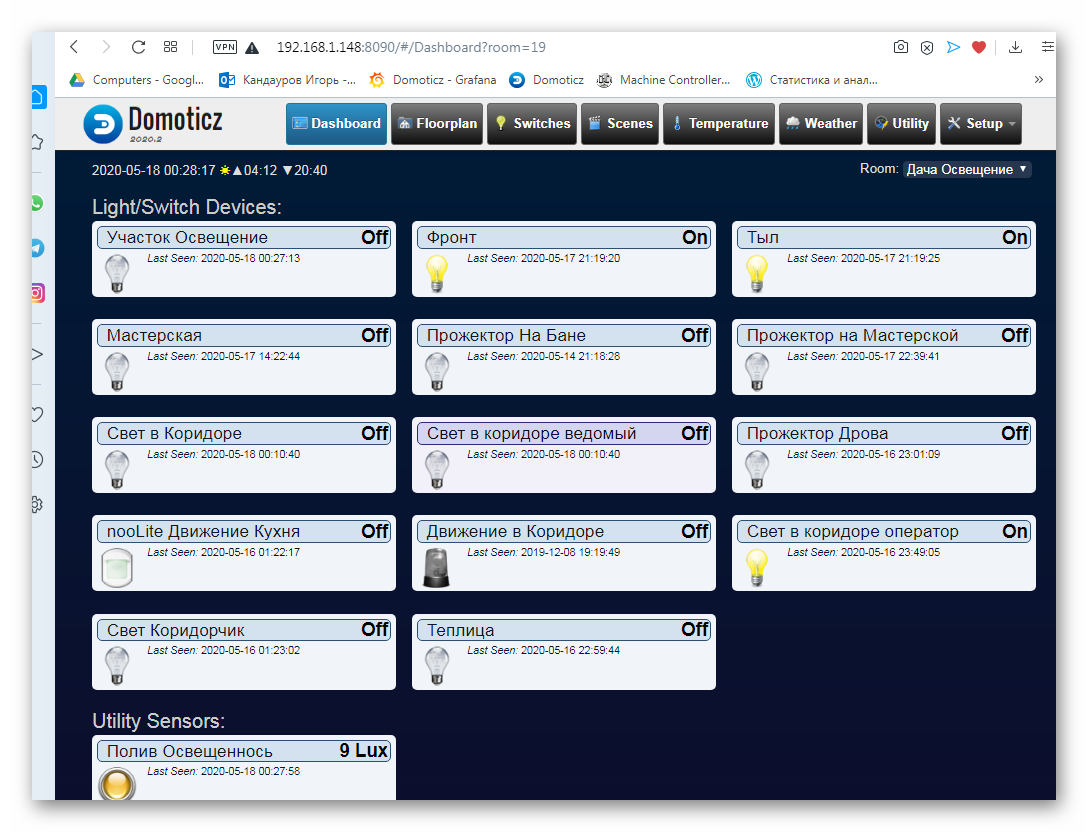Toggle the Свет в коридоре оператор bulb
The width and height of the screenshot is (1088, 832).
[757, 567]
